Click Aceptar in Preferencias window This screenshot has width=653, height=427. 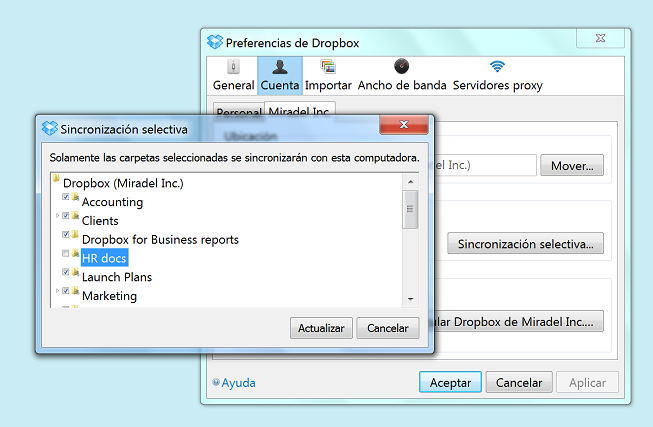pyautogui.click(x=450, y=382)
